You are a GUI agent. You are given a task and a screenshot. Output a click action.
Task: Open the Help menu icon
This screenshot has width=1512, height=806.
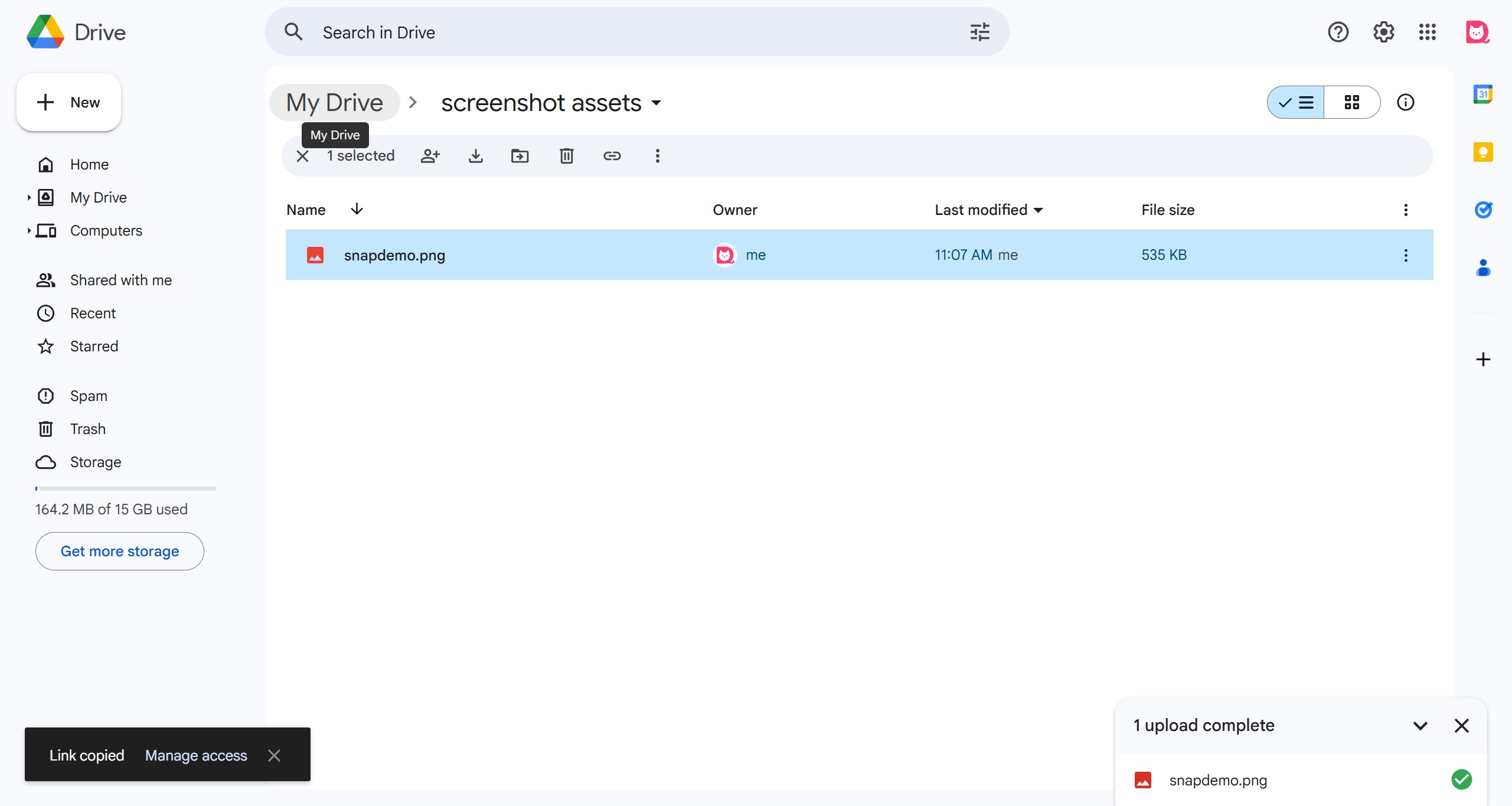point(1338,32)
